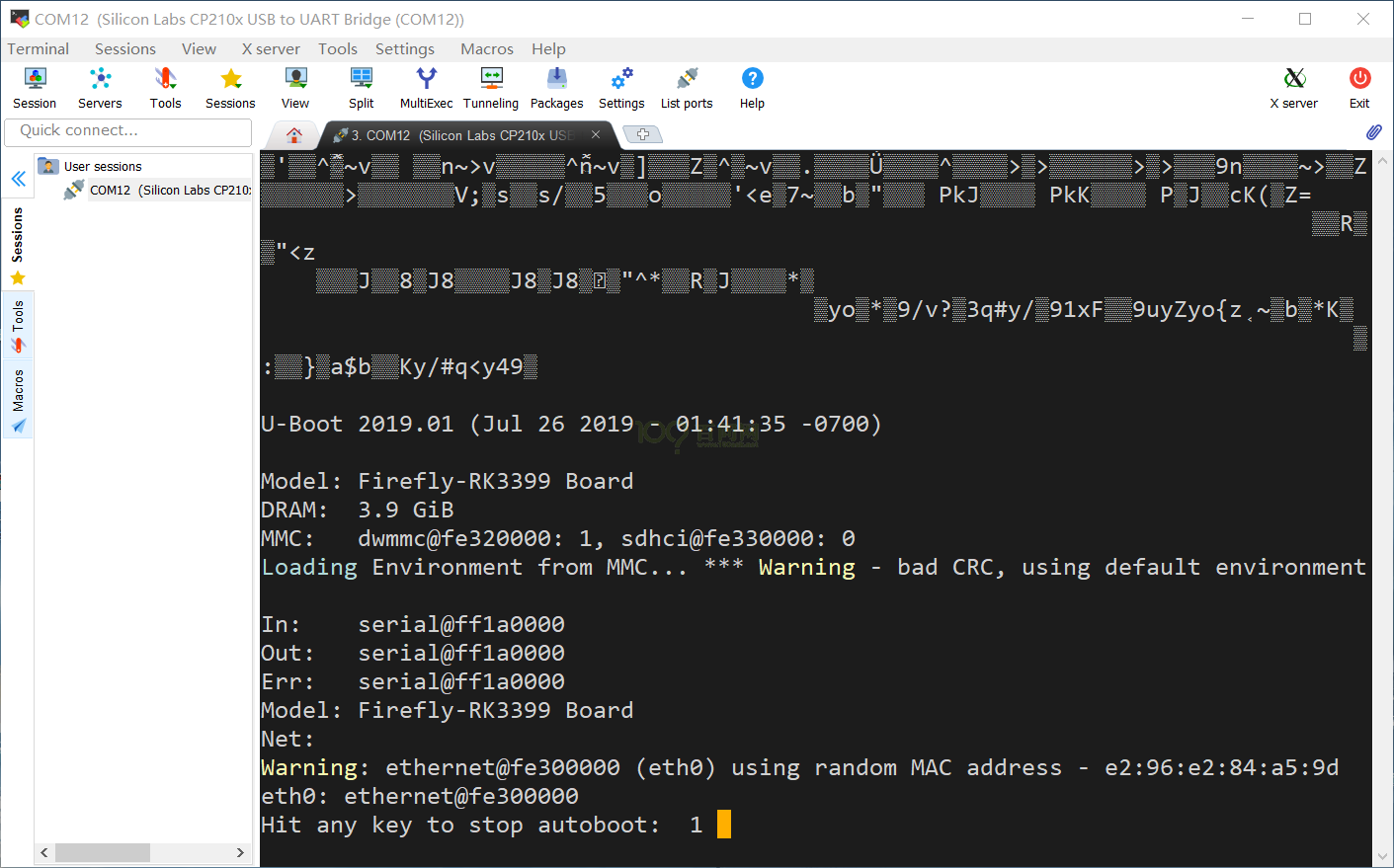This screenshot has width=1394, height=868.
Task: Open the Tunneling manager
Action: point(491,88)
